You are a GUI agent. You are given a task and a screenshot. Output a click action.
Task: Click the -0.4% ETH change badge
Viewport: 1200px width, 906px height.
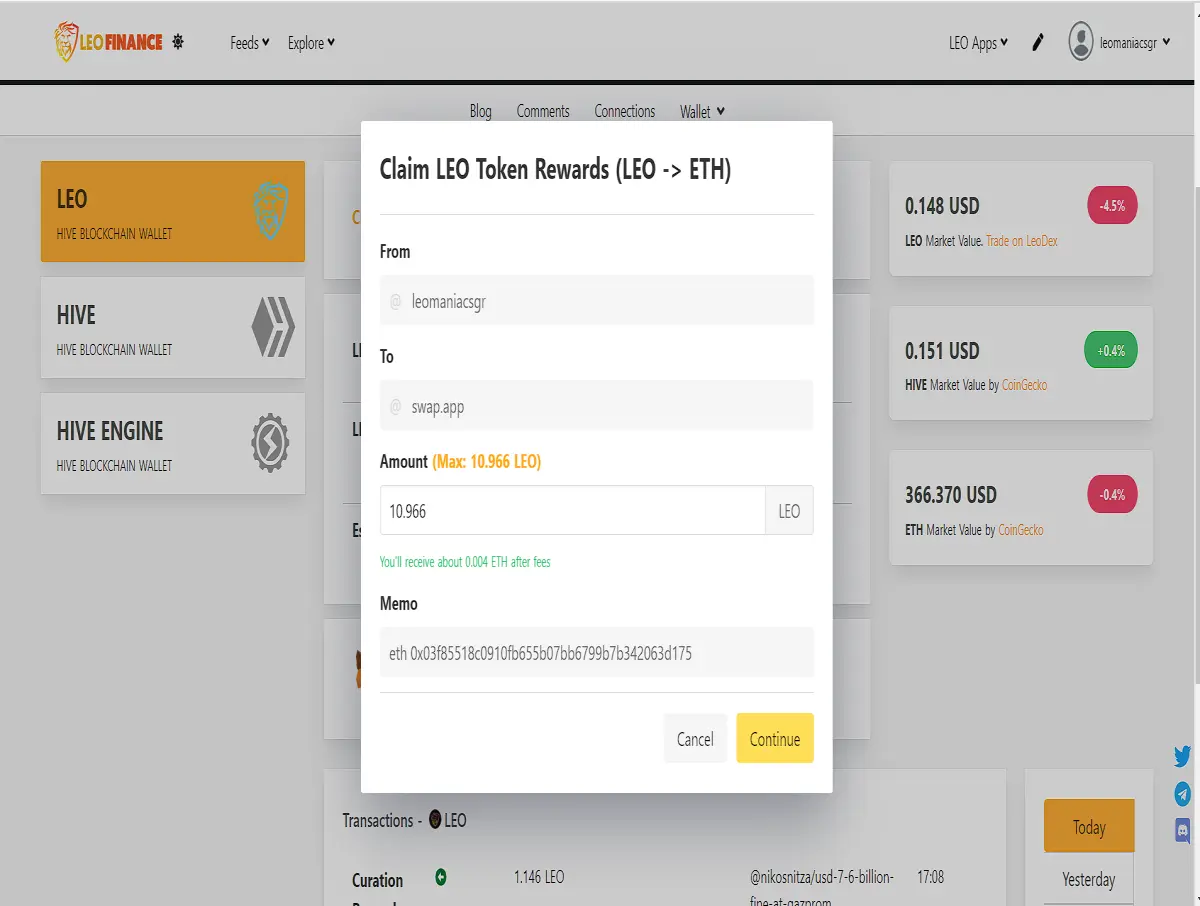tap(1112, 495)
